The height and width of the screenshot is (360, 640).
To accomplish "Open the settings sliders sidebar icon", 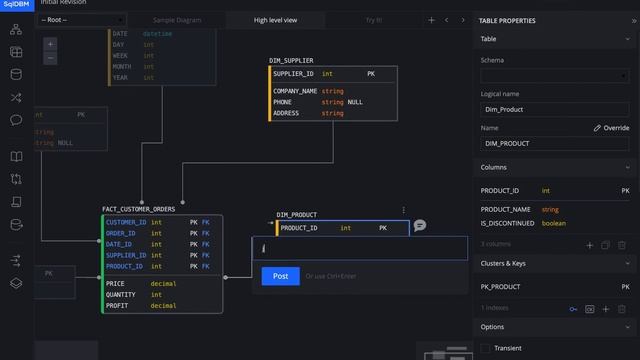I will click(x=16, y=261).
